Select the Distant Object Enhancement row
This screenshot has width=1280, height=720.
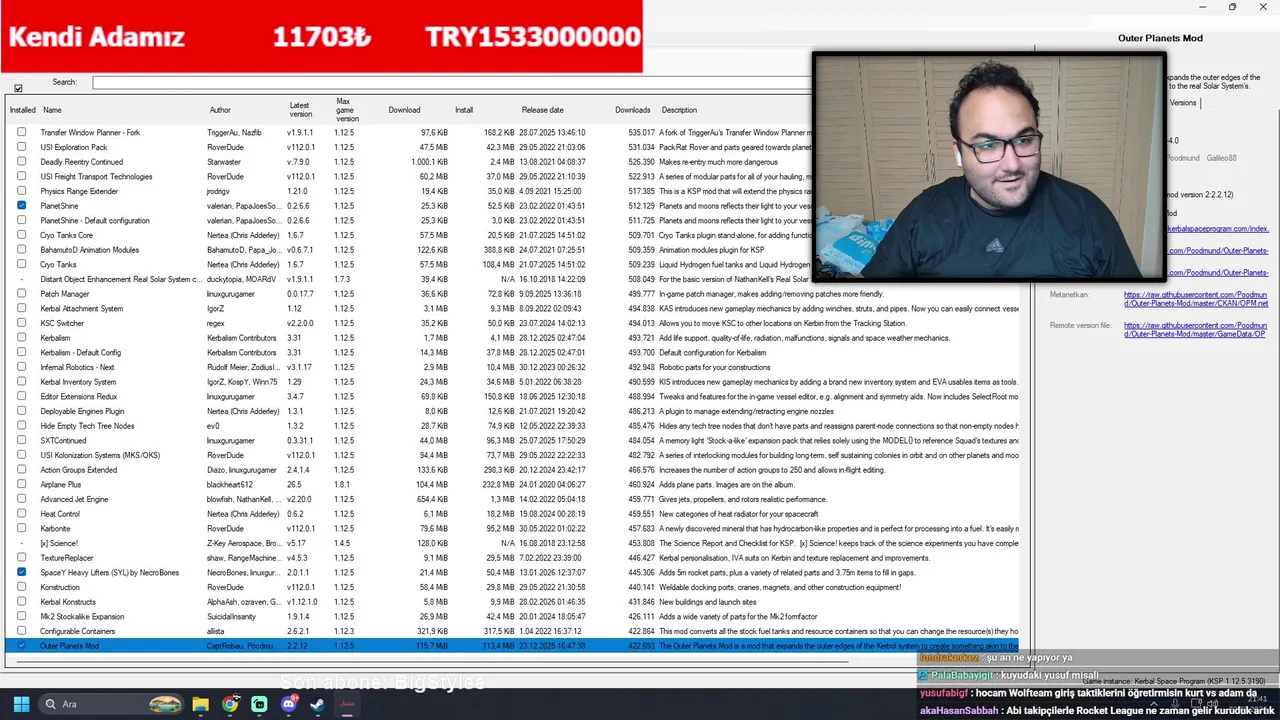(514, 279)
